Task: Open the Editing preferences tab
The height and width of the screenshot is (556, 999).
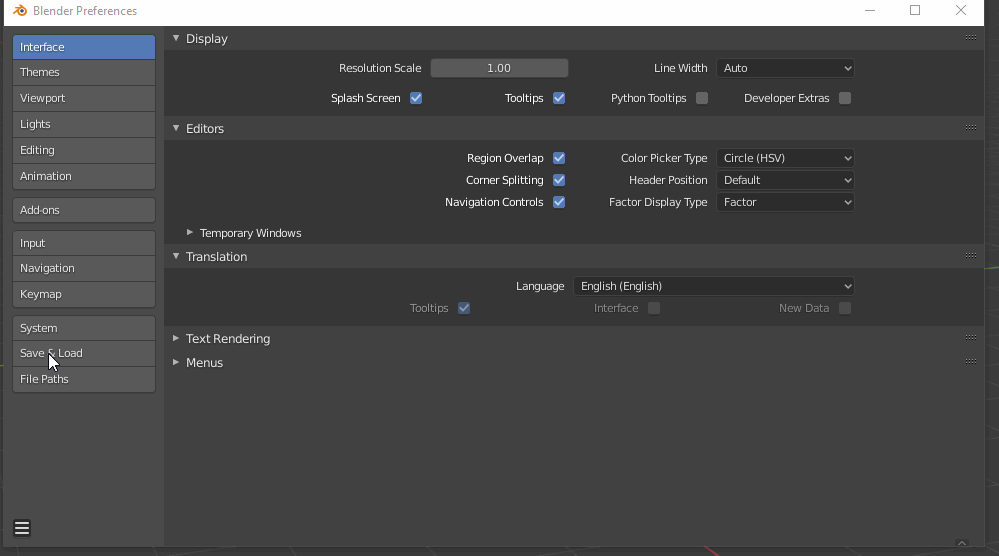Action: click(x=84, y=150)
